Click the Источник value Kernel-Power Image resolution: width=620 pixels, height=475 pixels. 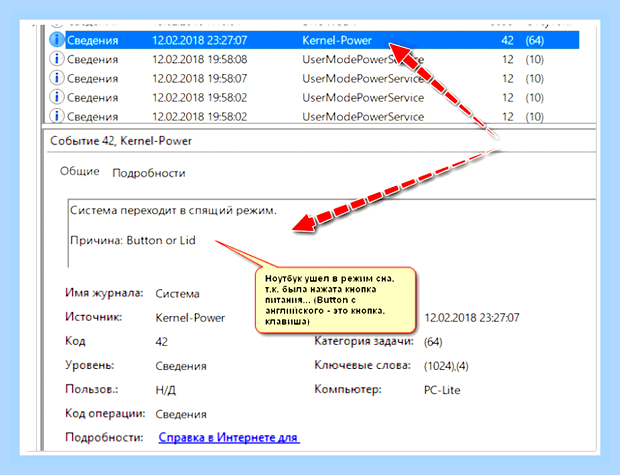pos(190,318)
